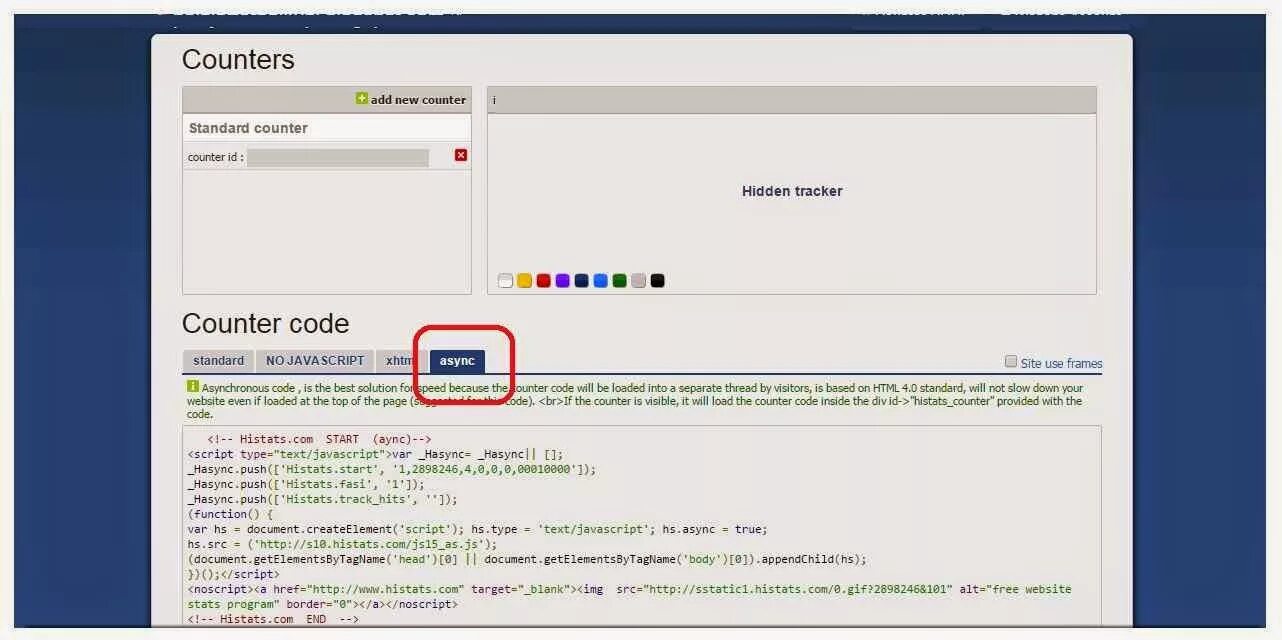Image resolution: width=1282 pixels, height=640 pixels.
Task: Choose the red color swatch
Action: coord(543,281)
